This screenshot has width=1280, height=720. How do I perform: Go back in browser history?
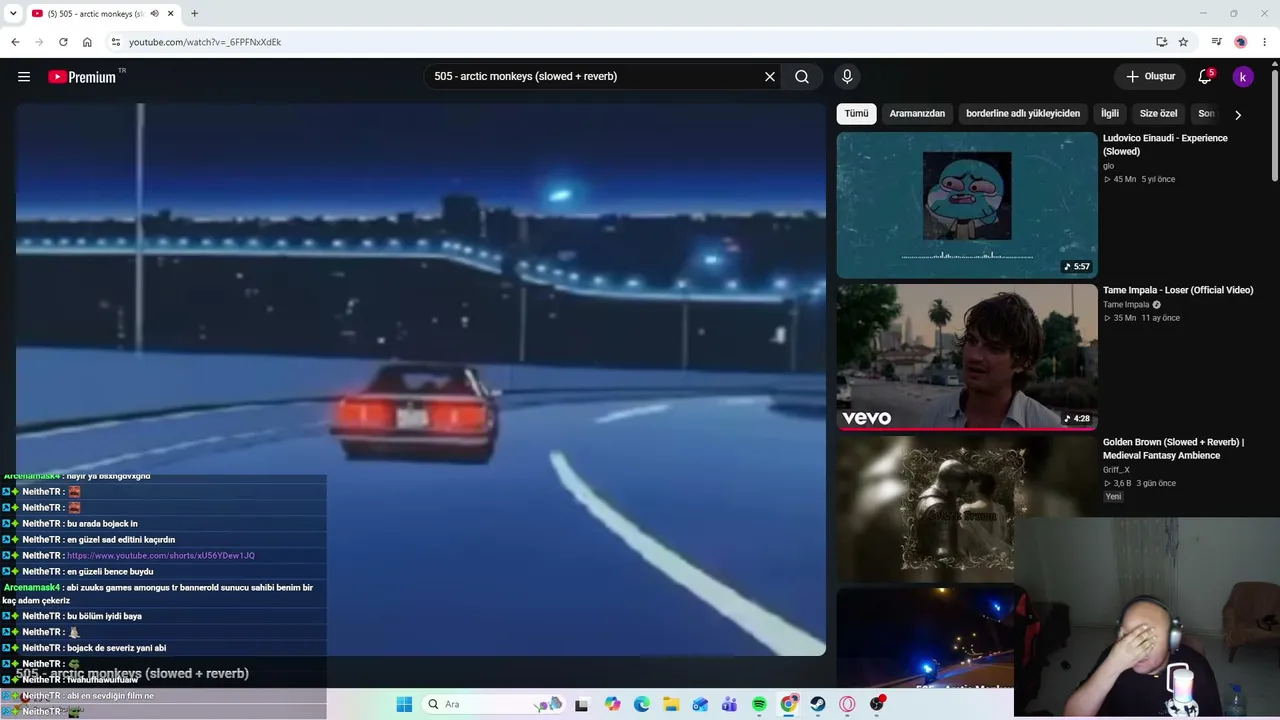coord(15,42)
